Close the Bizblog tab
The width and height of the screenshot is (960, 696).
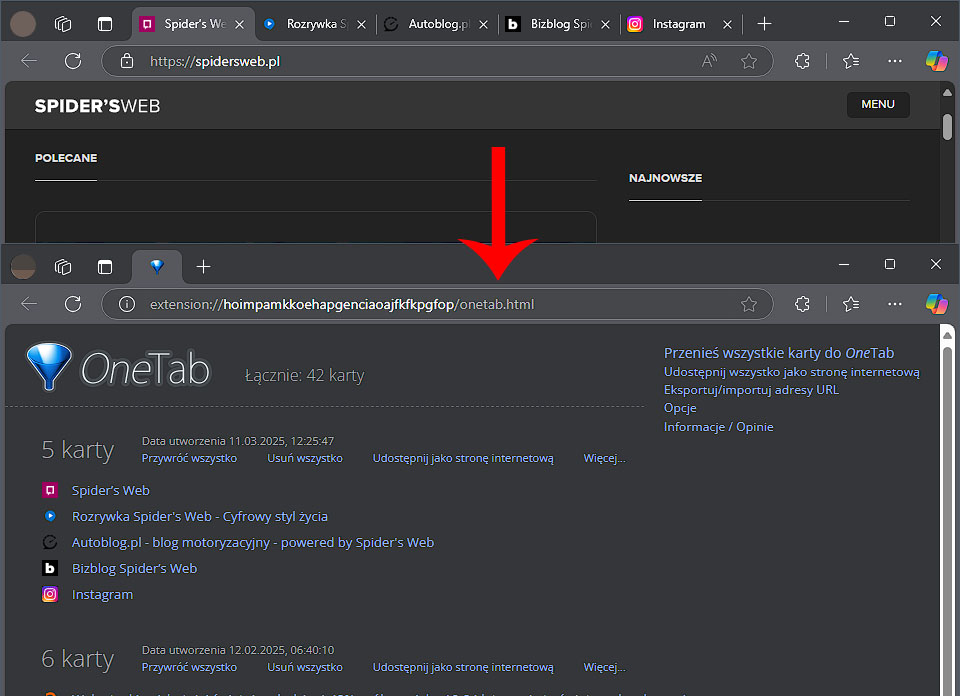point(605,24)
